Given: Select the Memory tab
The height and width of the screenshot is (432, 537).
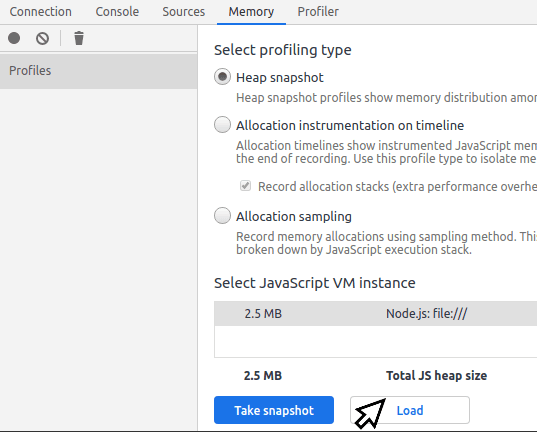Looking at the screenshot, I should coord(251,12).
